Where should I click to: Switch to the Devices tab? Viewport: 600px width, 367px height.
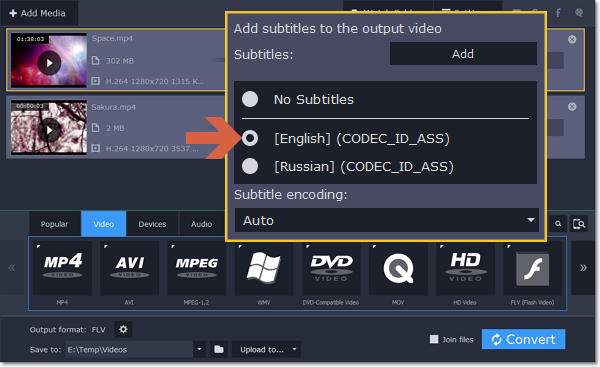point(152,224)
